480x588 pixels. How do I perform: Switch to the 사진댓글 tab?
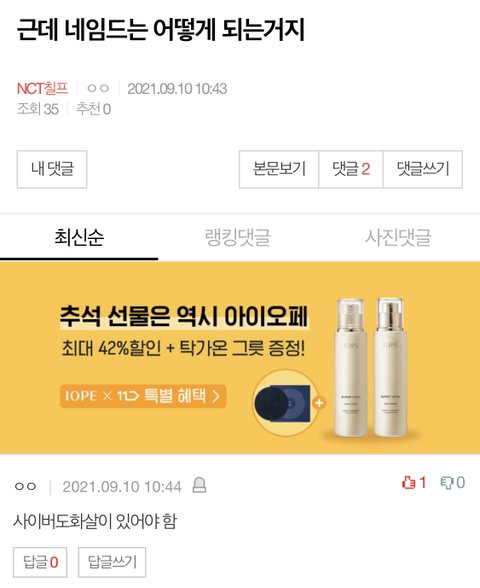pyautogui.click(x=398, y=238)
